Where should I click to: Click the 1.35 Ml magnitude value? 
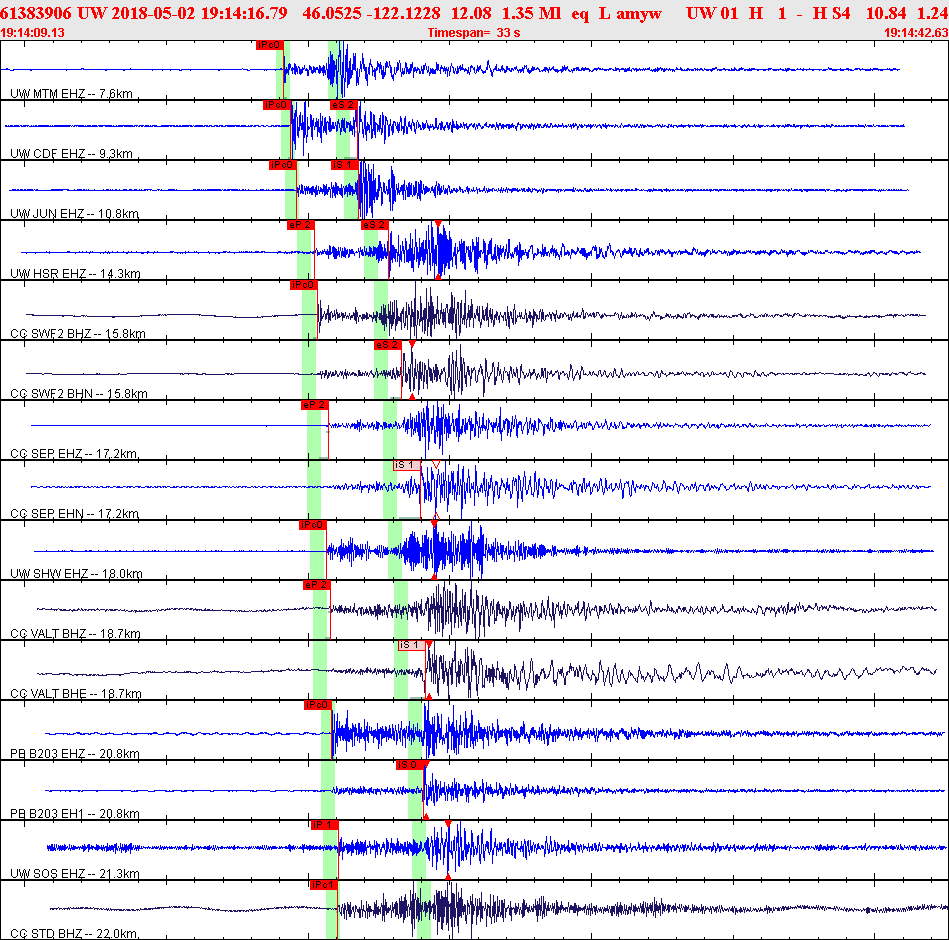point(531,13)
